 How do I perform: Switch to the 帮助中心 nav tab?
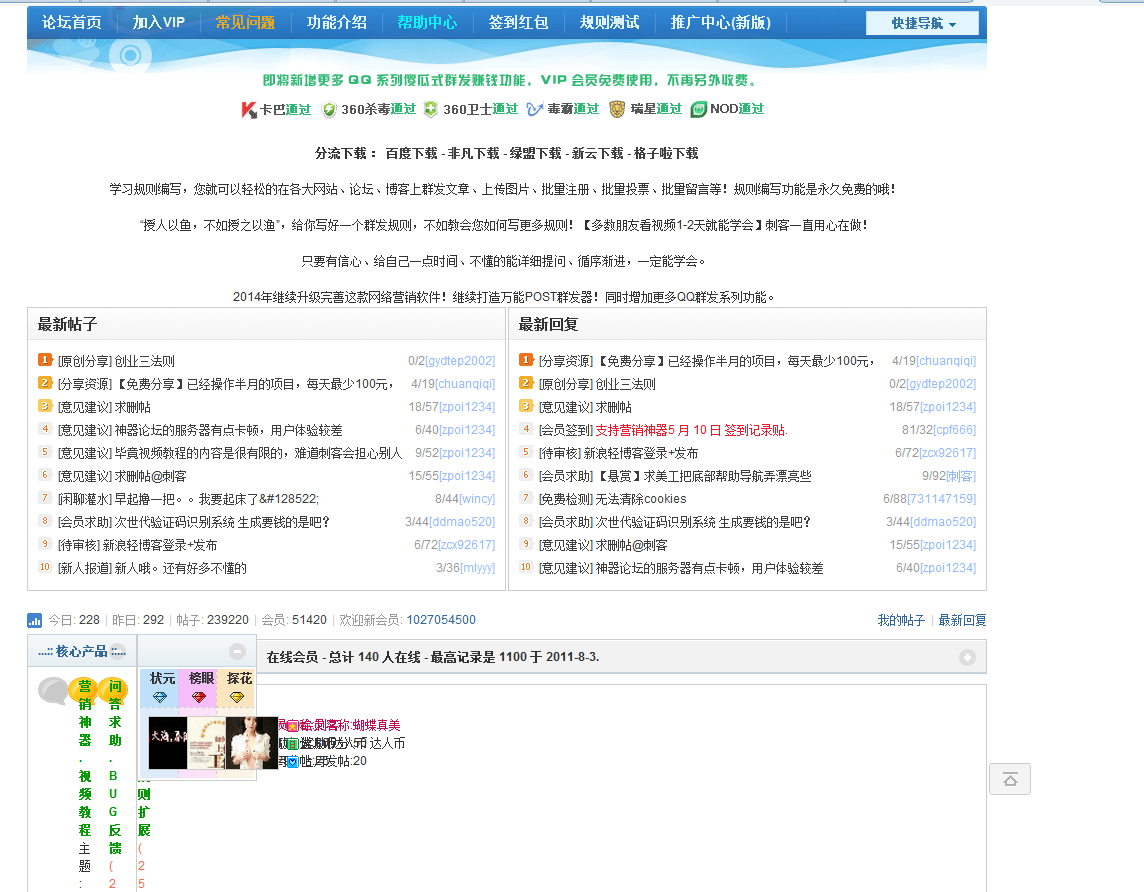[x=428, y=21]
